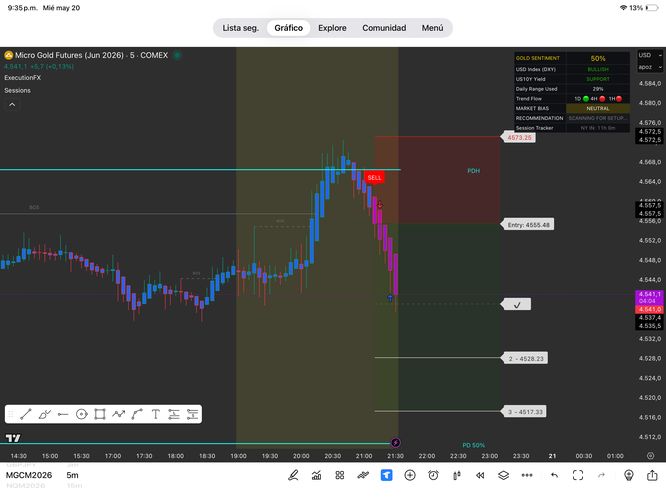The image size is (666, 500).
Task: Open the three-dots more options
Action: pos(527,475)
